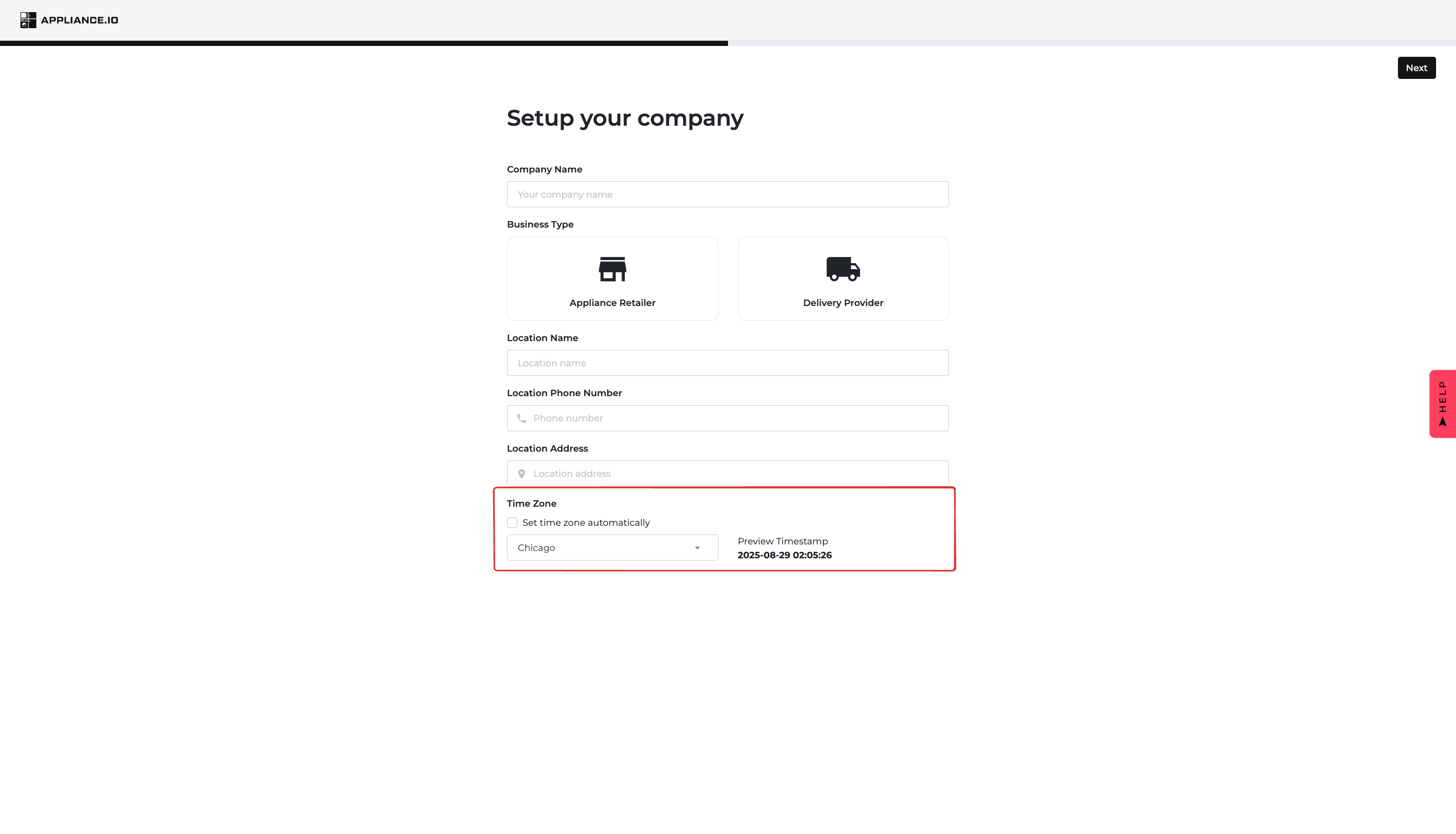Click the Appliance.io logo icon

pyautogui.click(x=28, y=20)
